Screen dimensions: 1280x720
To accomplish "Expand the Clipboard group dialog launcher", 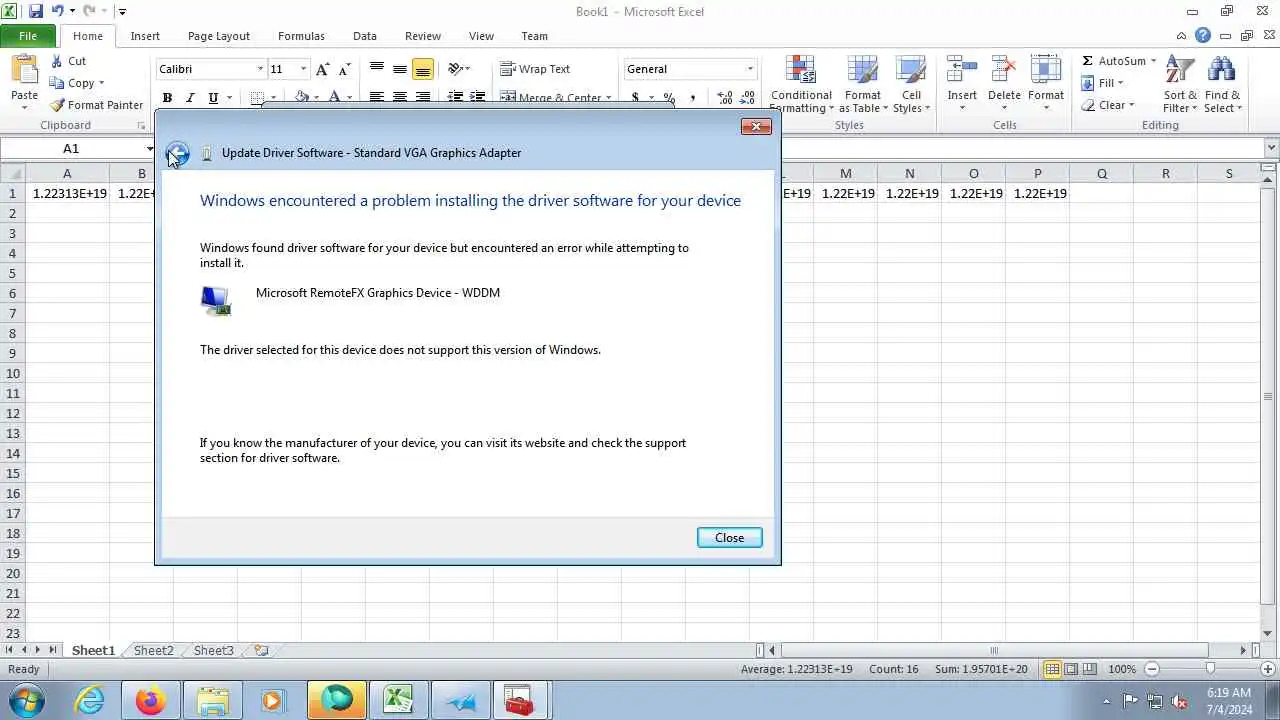I will coord(141,125).
